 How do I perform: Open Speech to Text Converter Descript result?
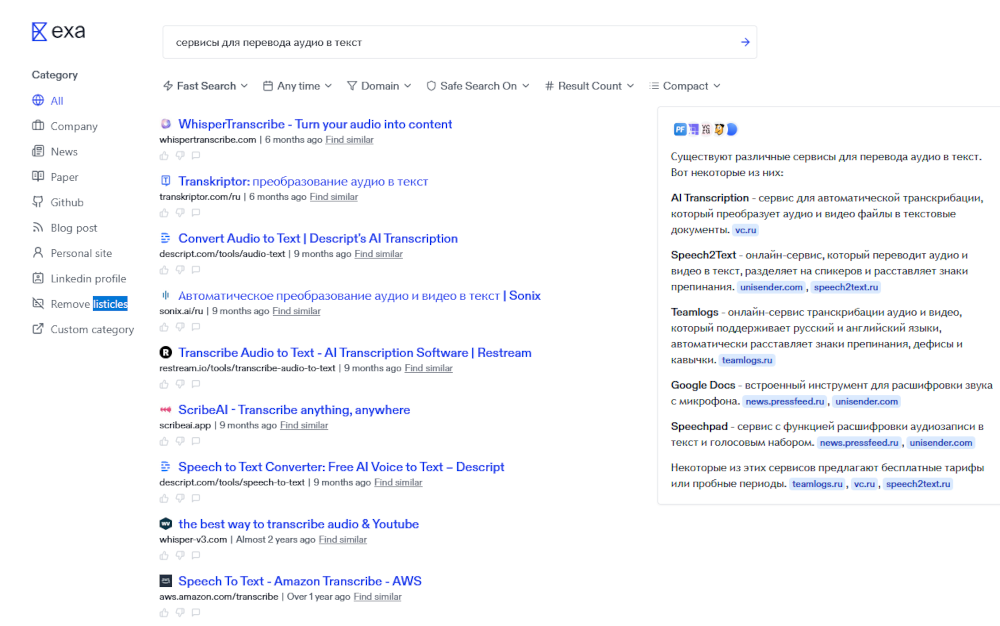pos(341,467)
